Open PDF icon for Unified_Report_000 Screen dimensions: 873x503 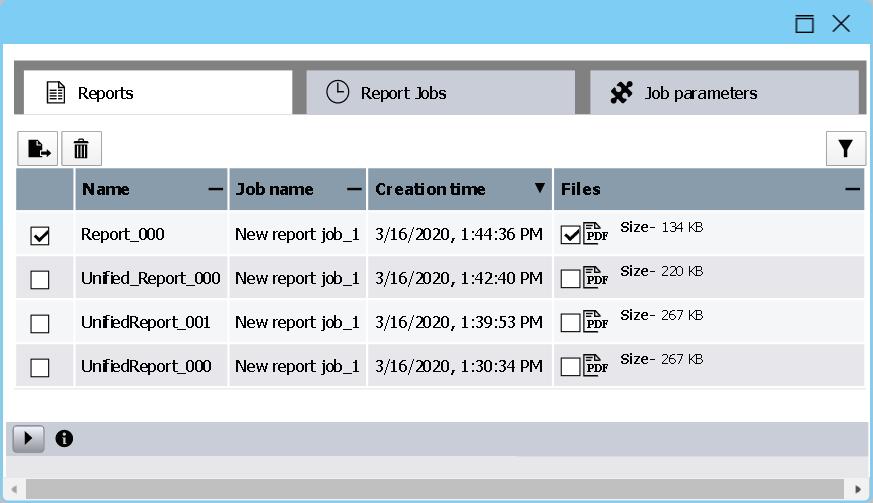pos(596,277)
